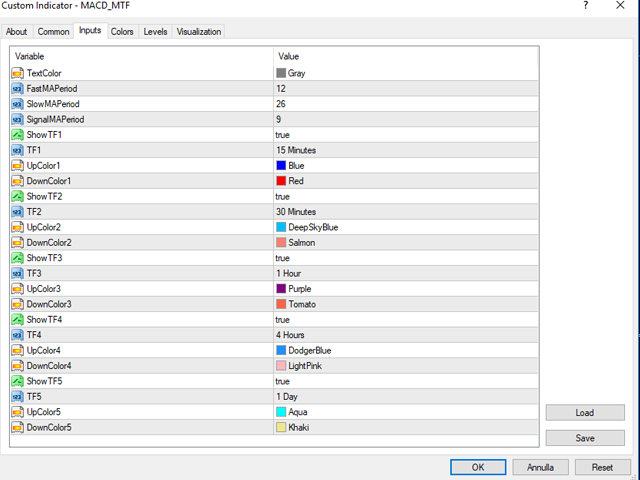
Task: Go to the Visualization tab
Action: click(x=199, y=31)
